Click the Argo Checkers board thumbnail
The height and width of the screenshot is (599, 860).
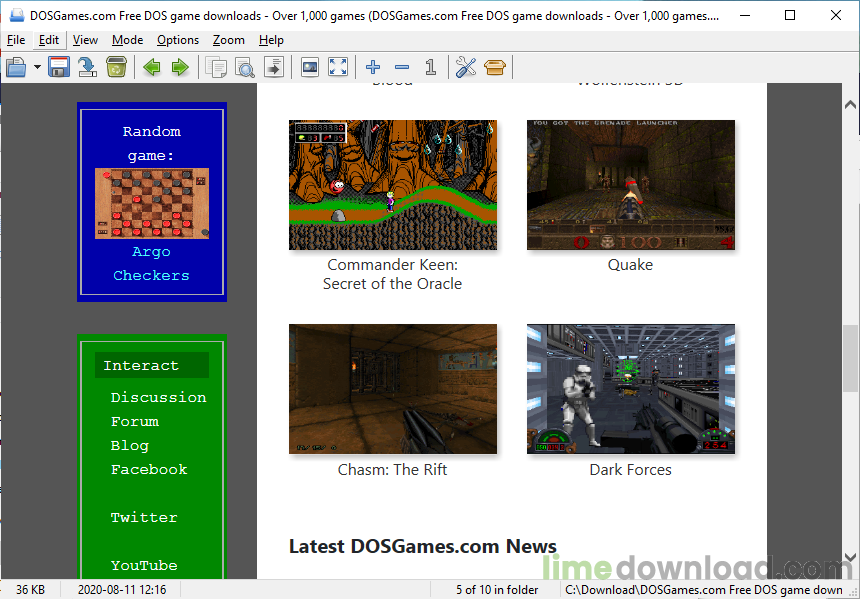coord(152,204)
